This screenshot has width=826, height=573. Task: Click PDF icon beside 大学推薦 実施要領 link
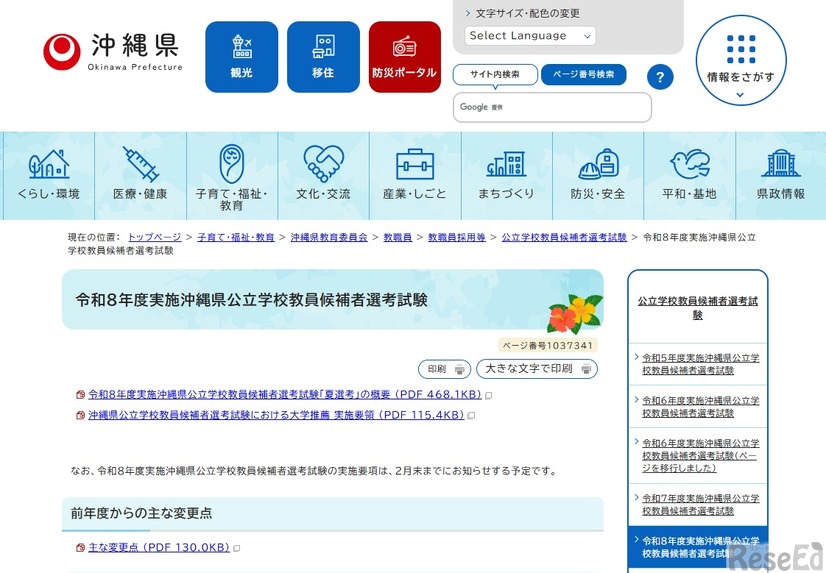click(81, 415)
